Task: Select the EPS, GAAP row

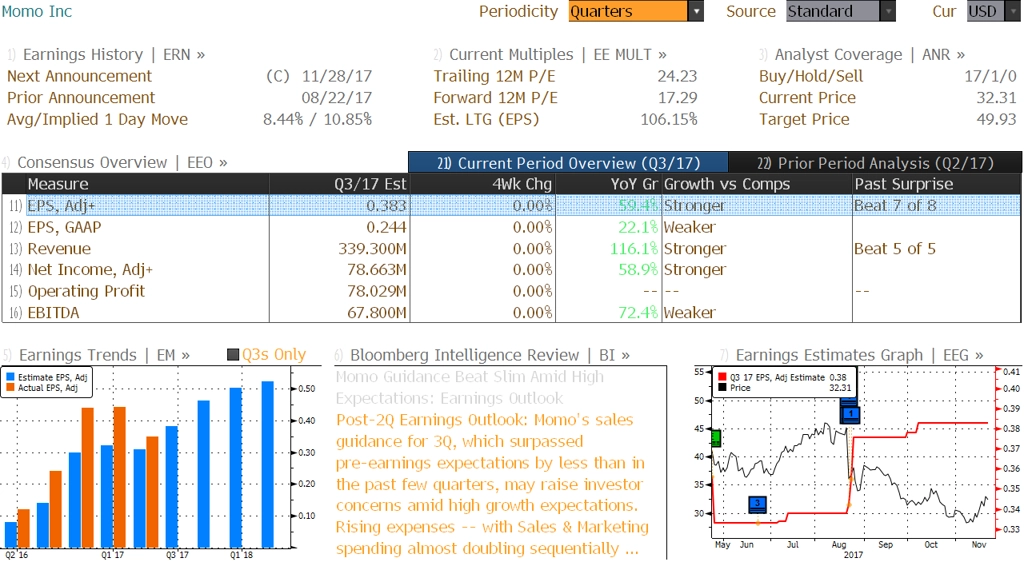Action: (511, 227)
